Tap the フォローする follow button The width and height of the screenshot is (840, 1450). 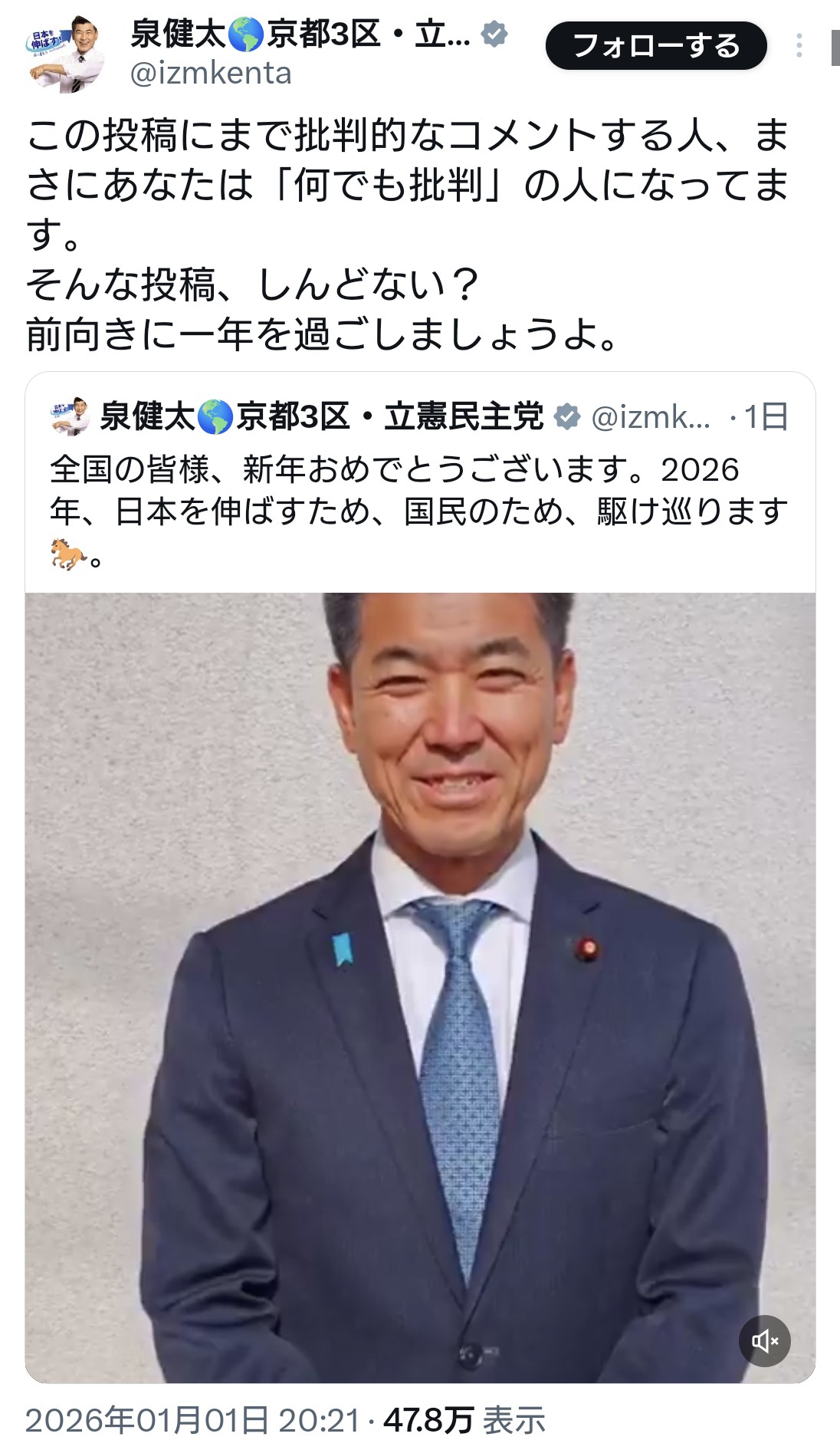pos(656,46)
